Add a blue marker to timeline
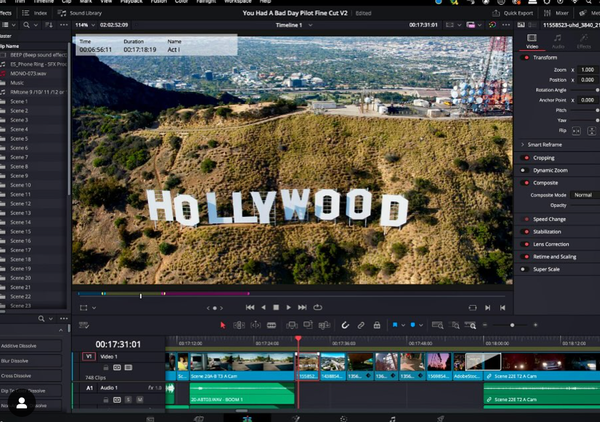 click(x=412, y=325)
